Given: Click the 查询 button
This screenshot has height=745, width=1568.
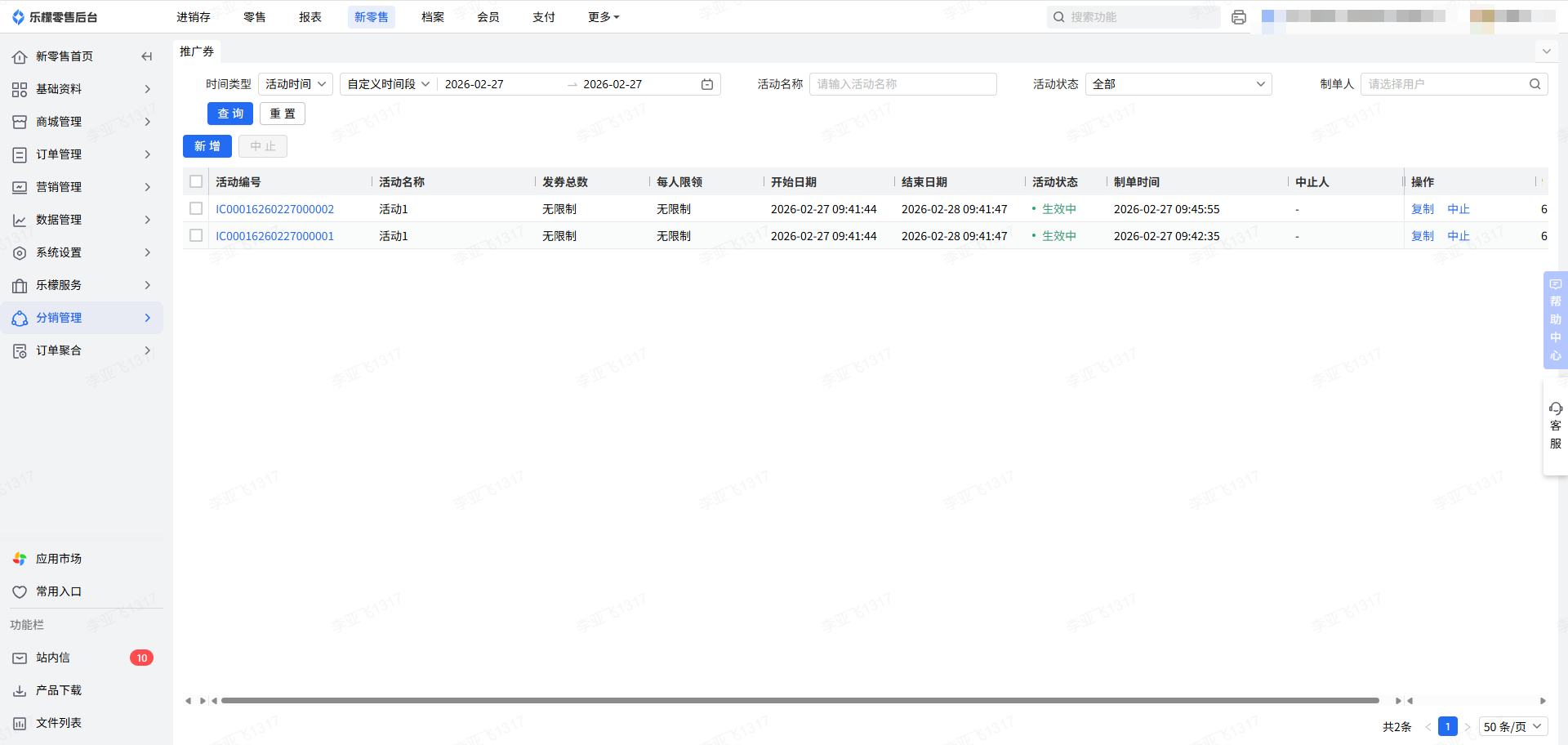Looking at the screenshot, I should pos(230,114).
